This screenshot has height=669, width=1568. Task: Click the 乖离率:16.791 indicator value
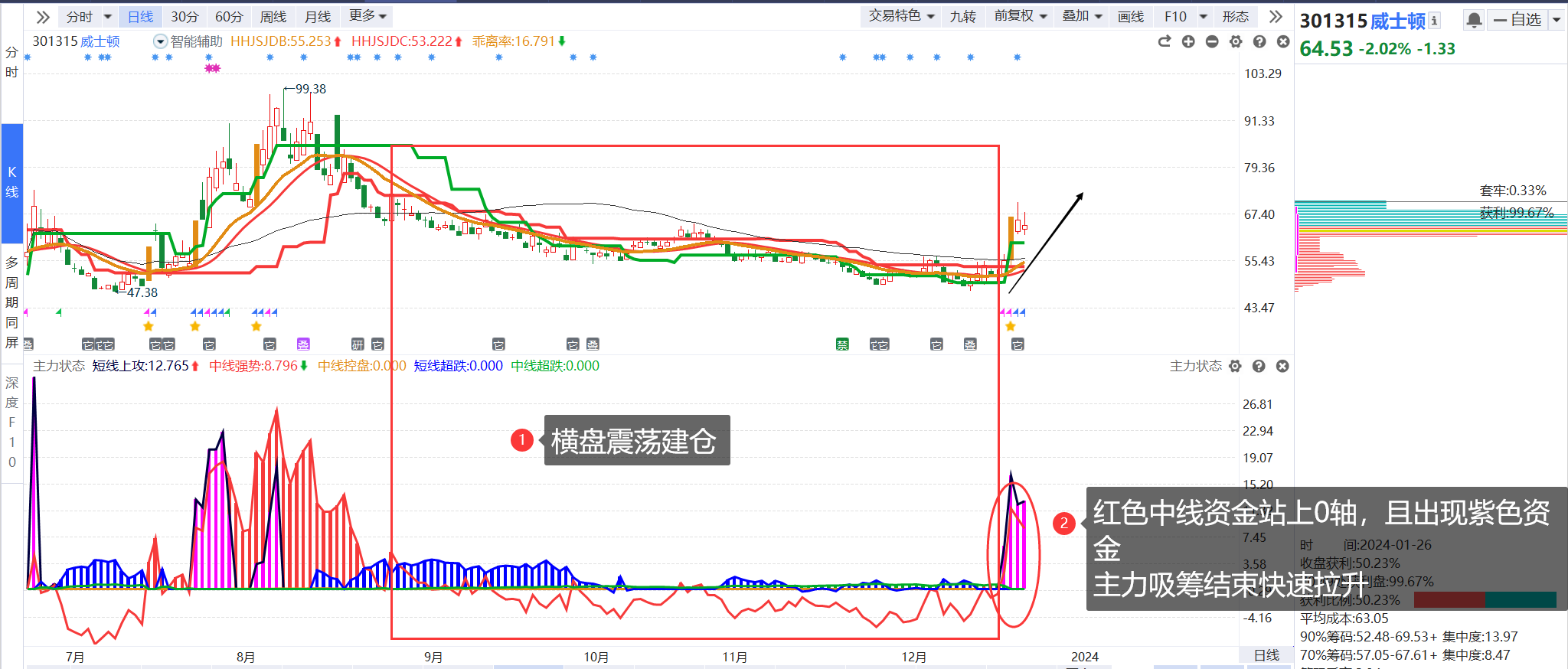pos(513,41)
